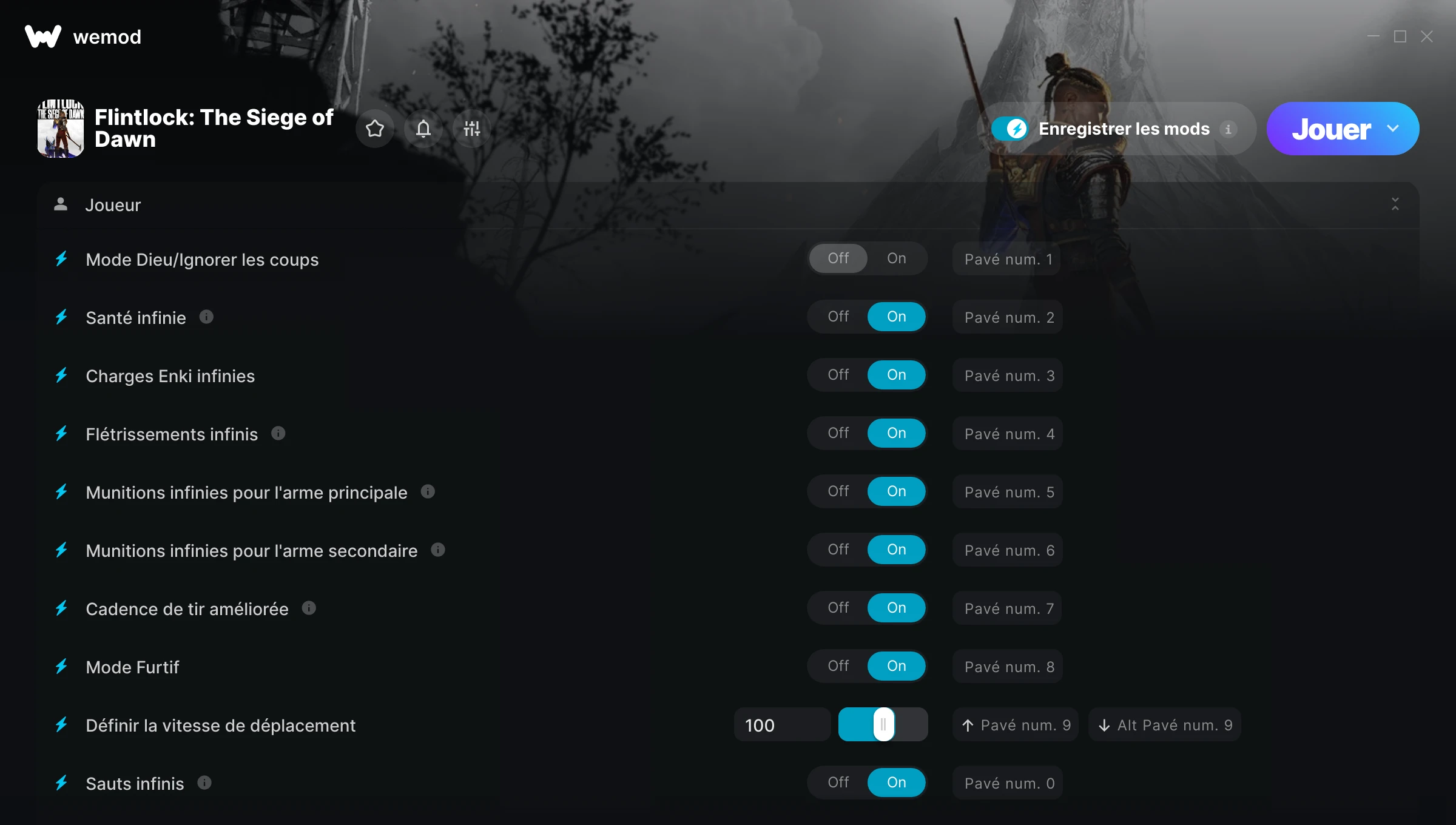Screen dimensions: 1456x825
Task: Open mod settings sliders icon
Action: point(472,129)
